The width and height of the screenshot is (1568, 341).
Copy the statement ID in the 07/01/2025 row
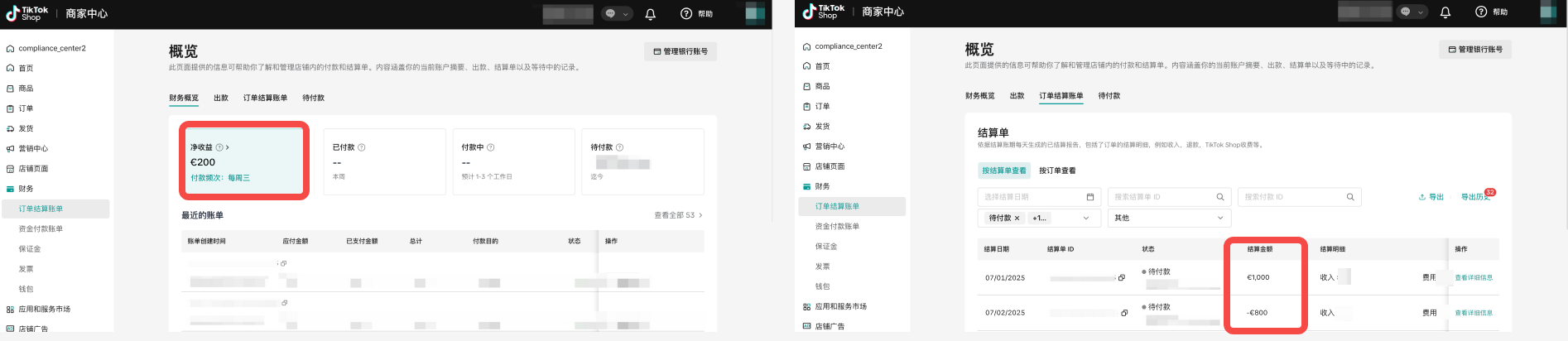pyautogui.click(x=1121, y=278)
